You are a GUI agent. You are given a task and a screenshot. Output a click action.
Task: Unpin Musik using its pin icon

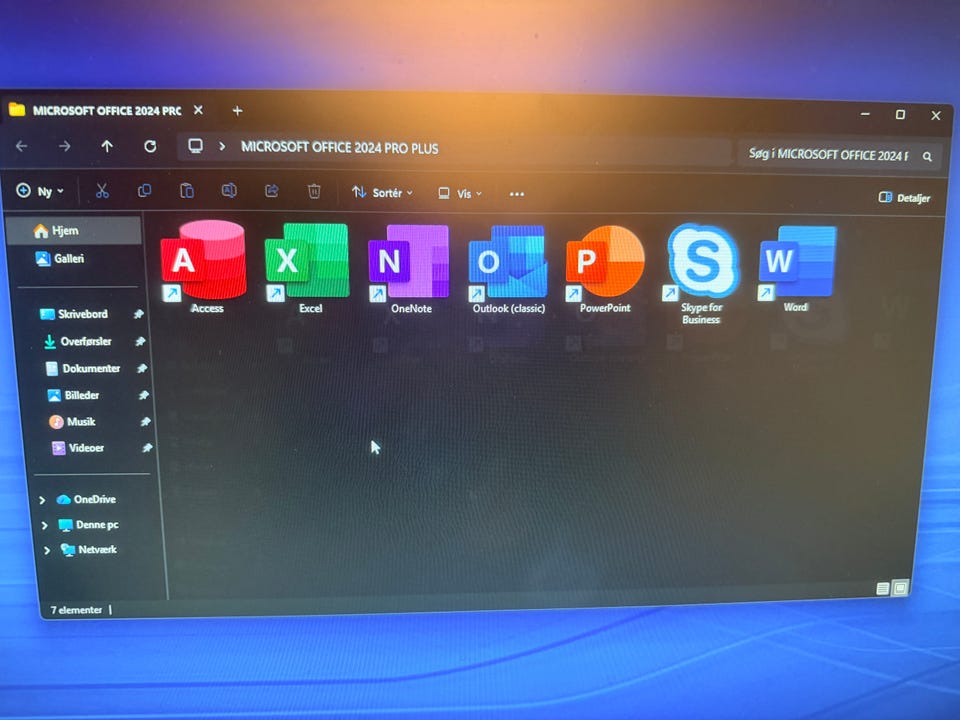pos(146,421)
